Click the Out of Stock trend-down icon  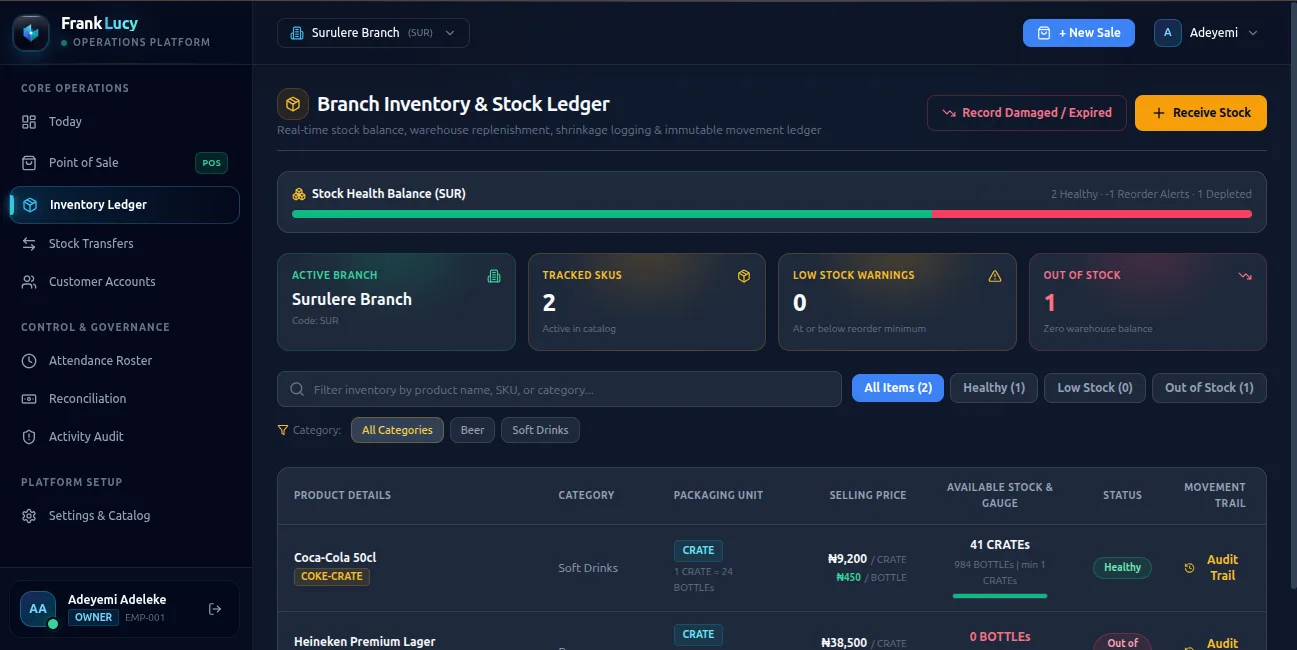click(x=1245, y=276)
